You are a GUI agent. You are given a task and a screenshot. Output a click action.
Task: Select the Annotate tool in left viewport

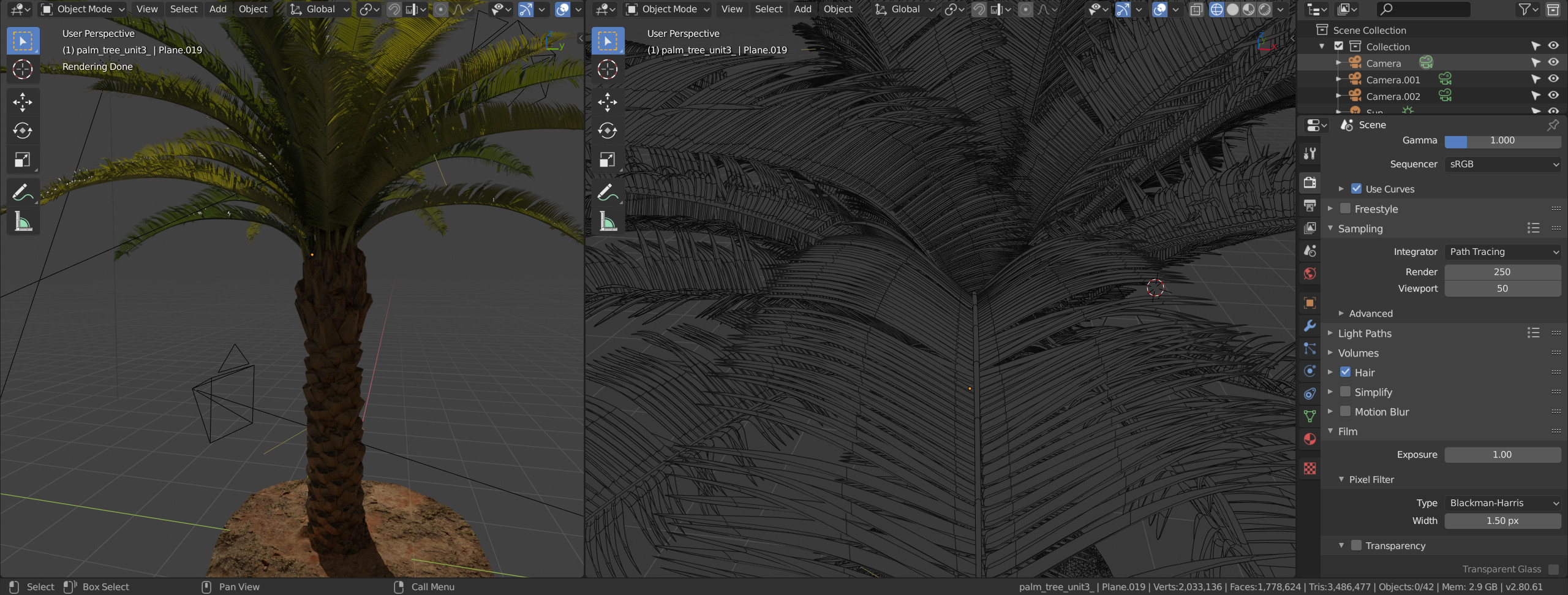23,192
